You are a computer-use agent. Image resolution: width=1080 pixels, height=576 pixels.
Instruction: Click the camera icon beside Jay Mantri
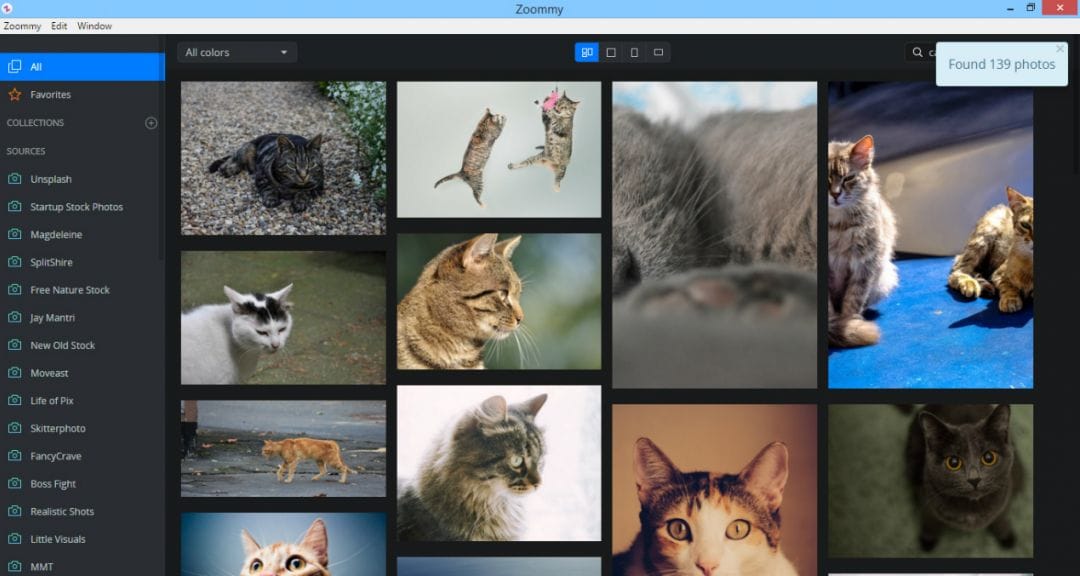(14, 317)
